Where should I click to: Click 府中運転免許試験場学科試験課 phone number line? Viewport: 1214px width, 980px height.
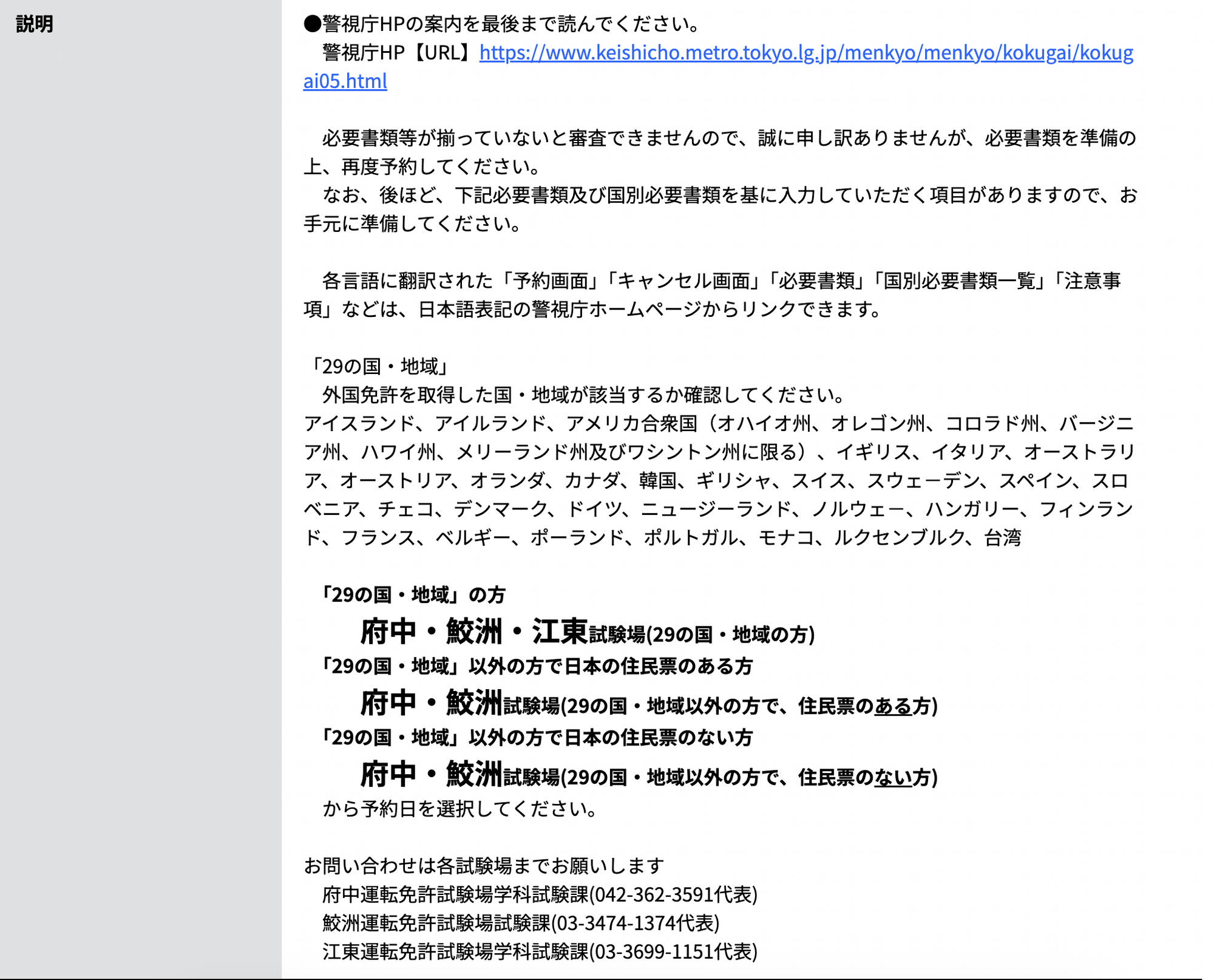coord(540,894)
